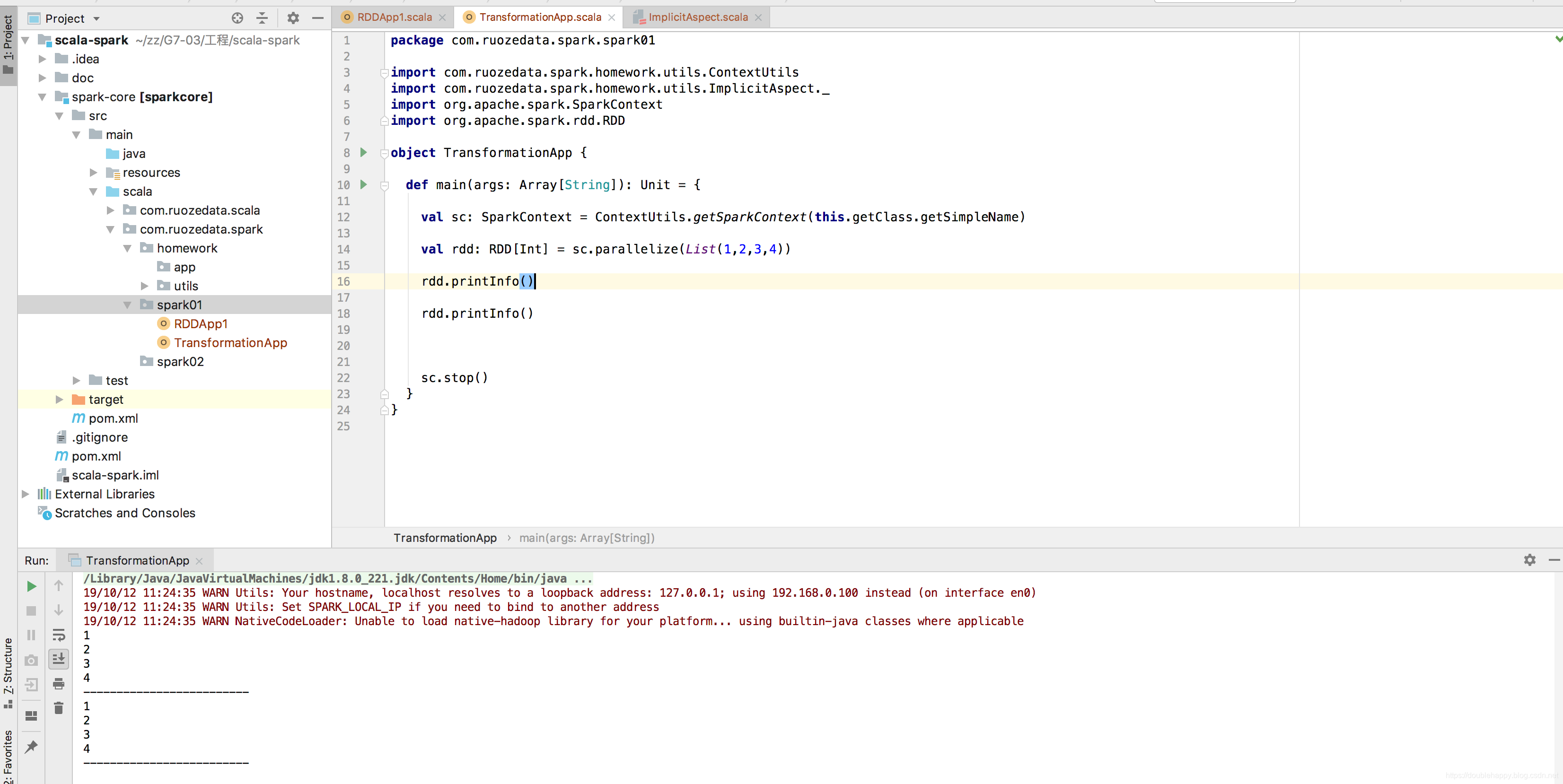Click run gutter arrow beside object TransformationApp

(363, 152)
